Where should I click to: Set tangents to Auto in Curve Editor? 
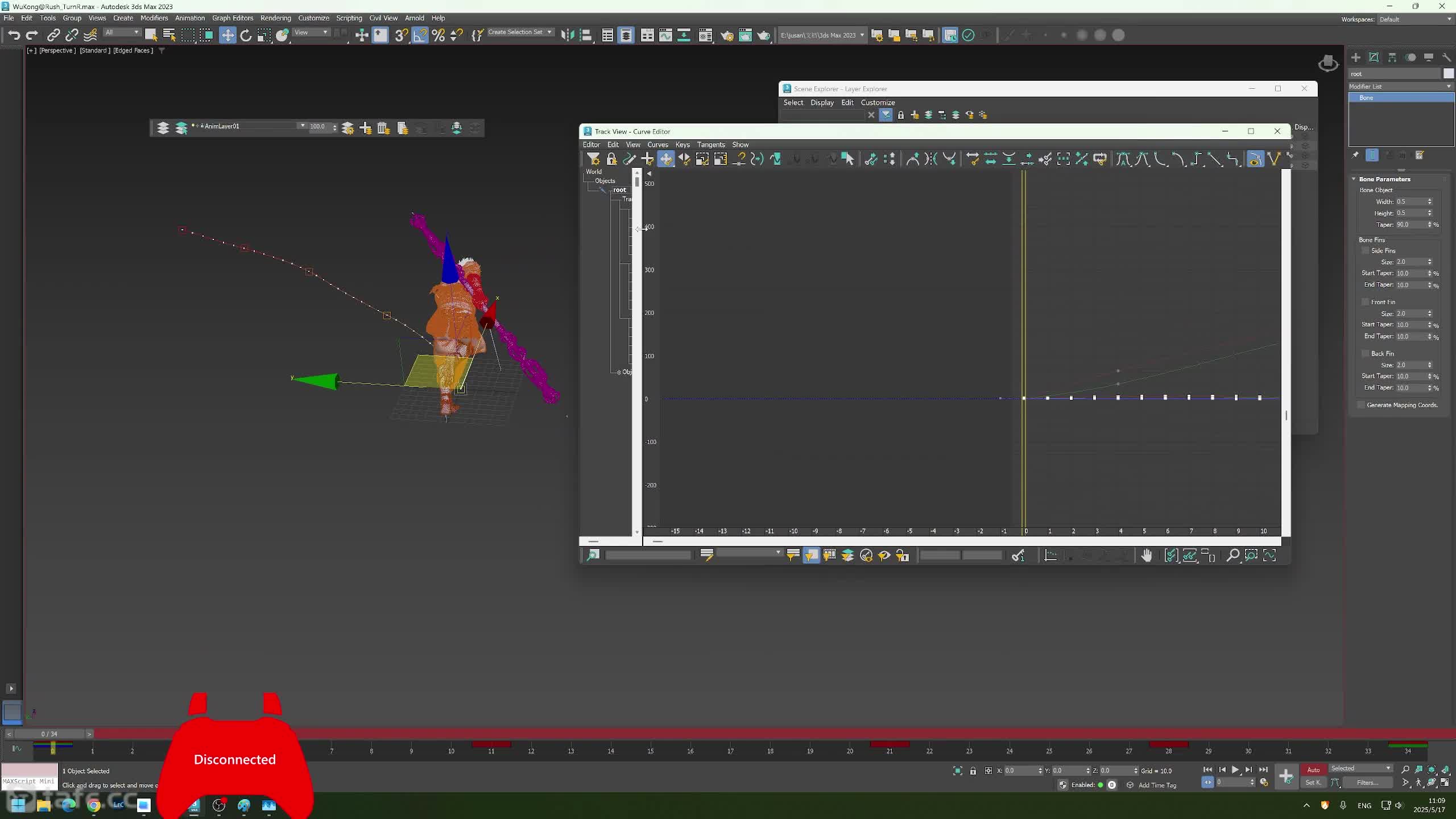click(1123, 159)
